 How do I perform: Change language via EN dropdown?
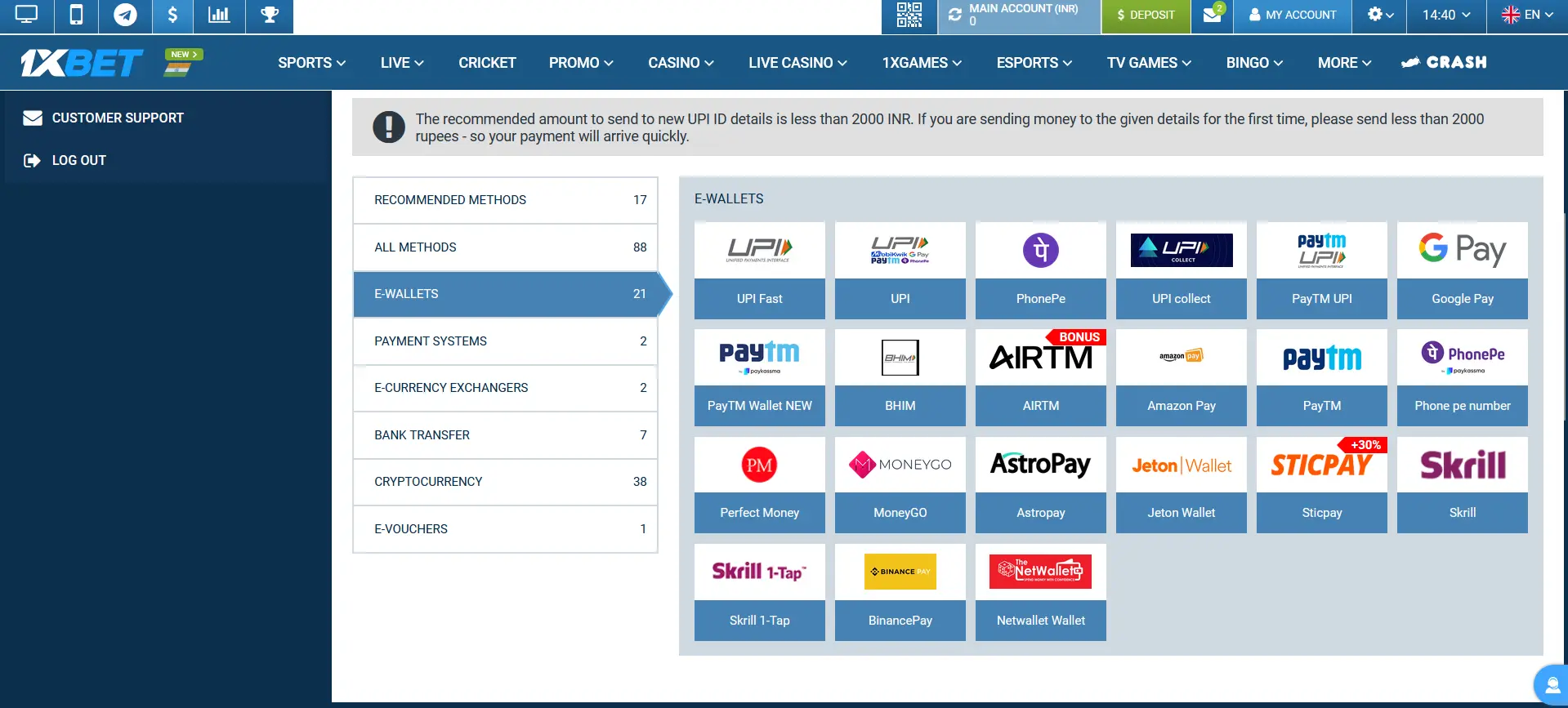[1527, 15]
